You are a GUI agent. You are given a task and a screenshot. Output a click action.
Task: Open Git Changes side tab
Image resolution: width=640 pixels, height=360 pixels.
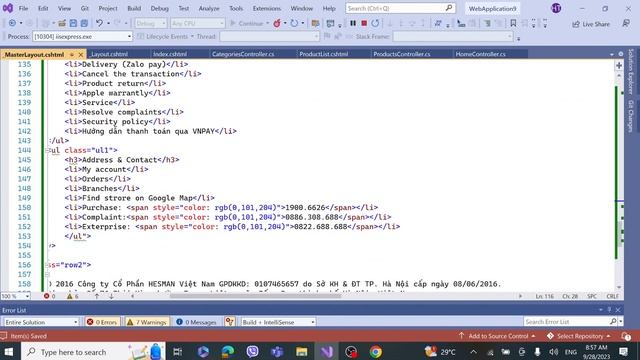pyautogui.click(x=631, y=116)
